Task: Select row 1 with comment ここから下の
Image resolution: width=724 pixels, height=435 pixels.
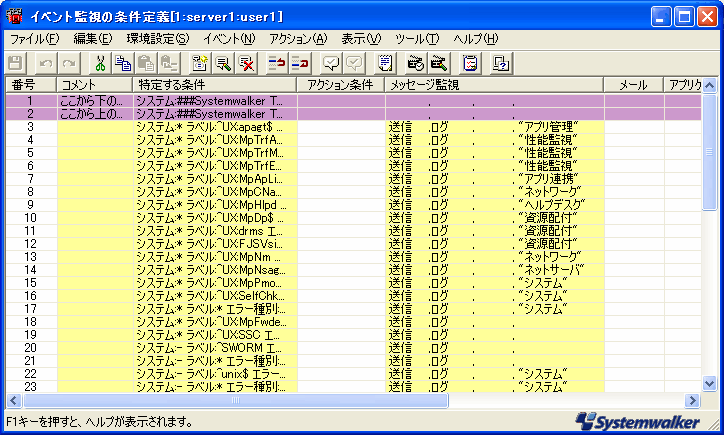Action: [x=30, y=101]
